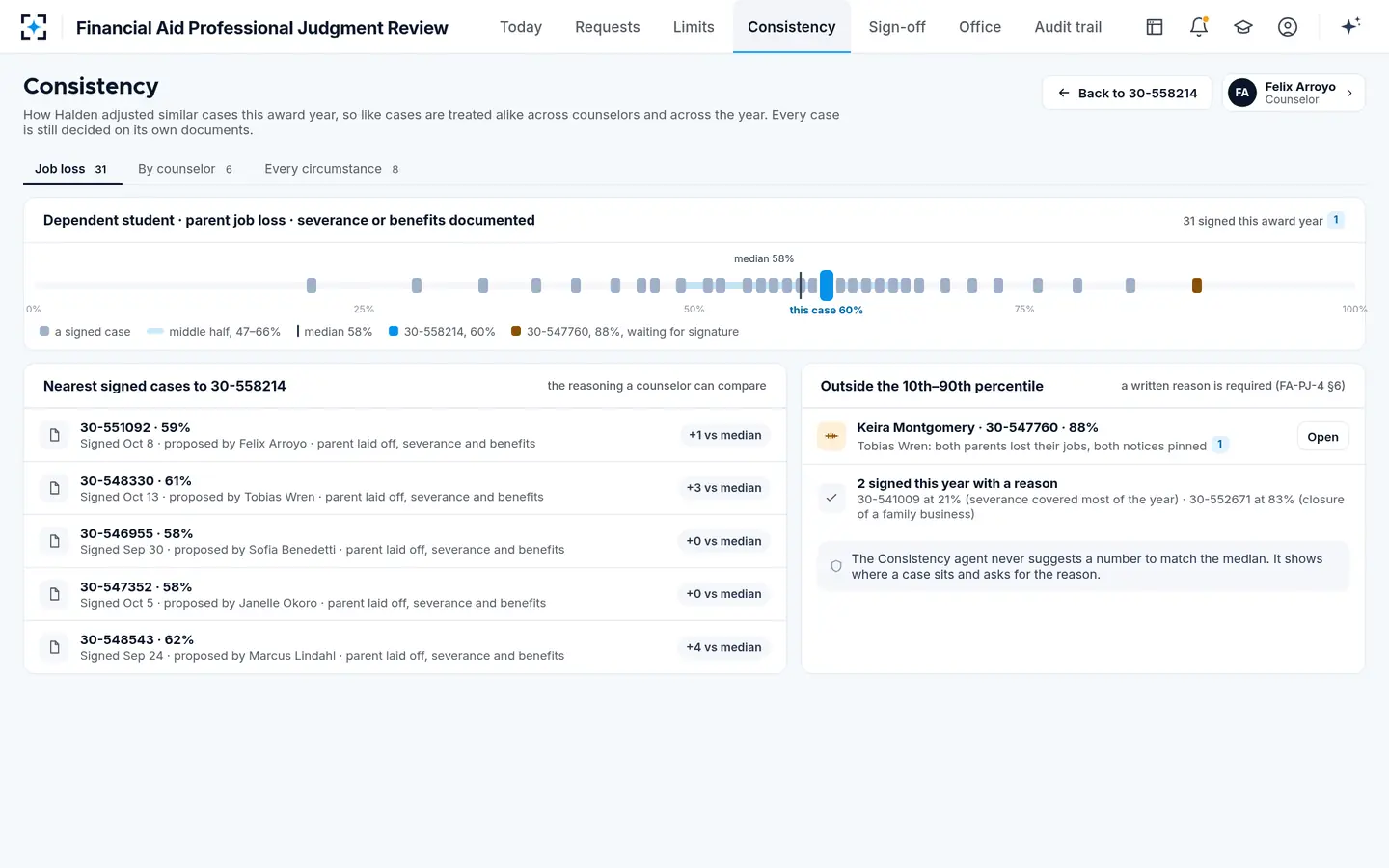
Task: Go to the Today tab
Action: point(521,27)
